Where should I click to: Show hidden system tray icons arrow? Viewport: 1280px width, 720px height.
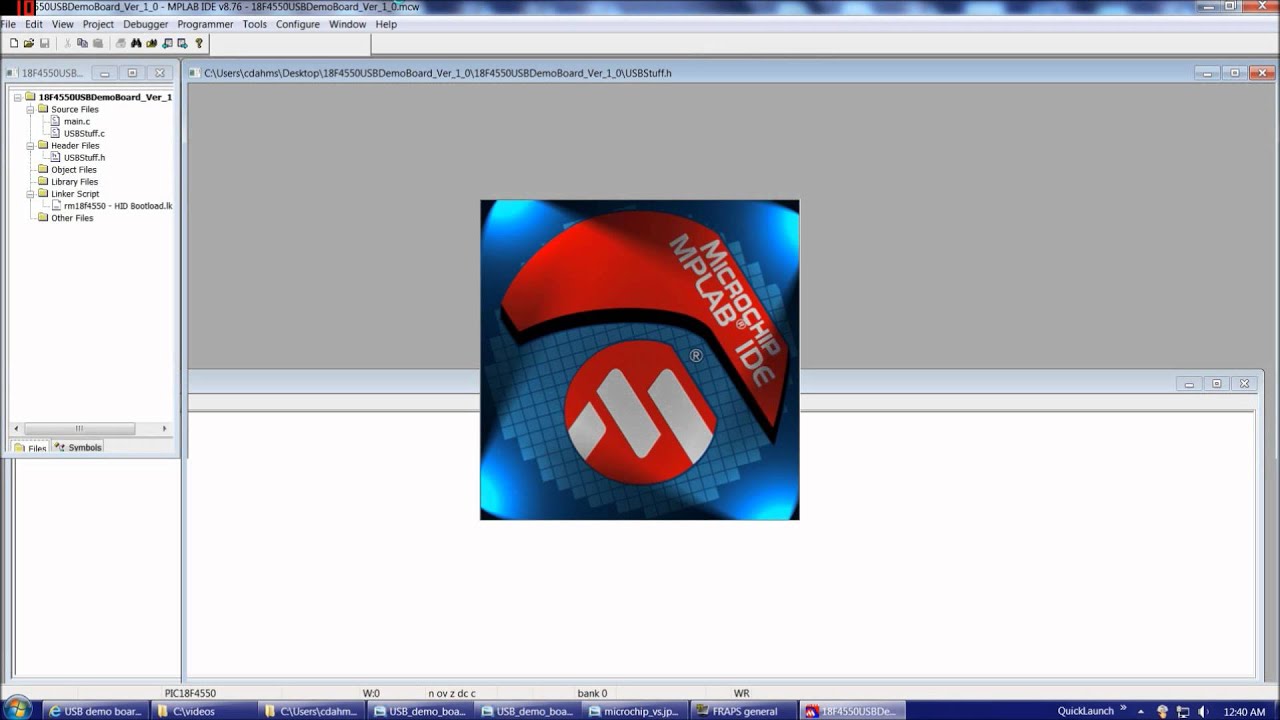click(x=1143, y=711)
